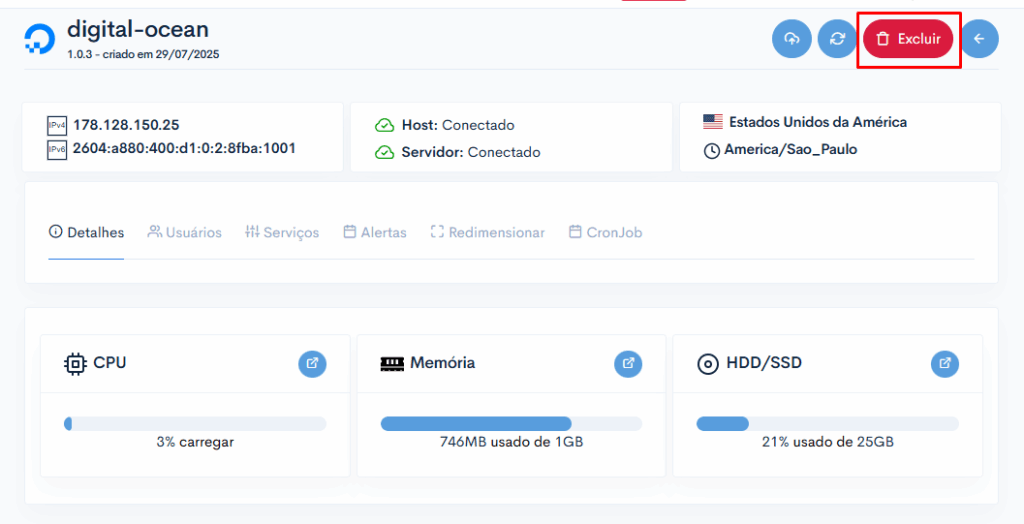Click the IPv4 address 178.128.150.25
This screenshot has height=524, width=1024.
[126, 125]
